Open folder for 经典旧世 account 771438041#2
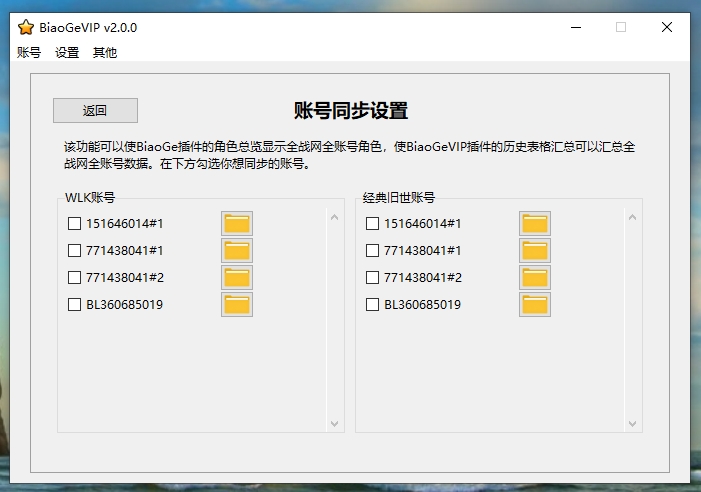Screen dimensions: 701x492 (x=535, y=278)
